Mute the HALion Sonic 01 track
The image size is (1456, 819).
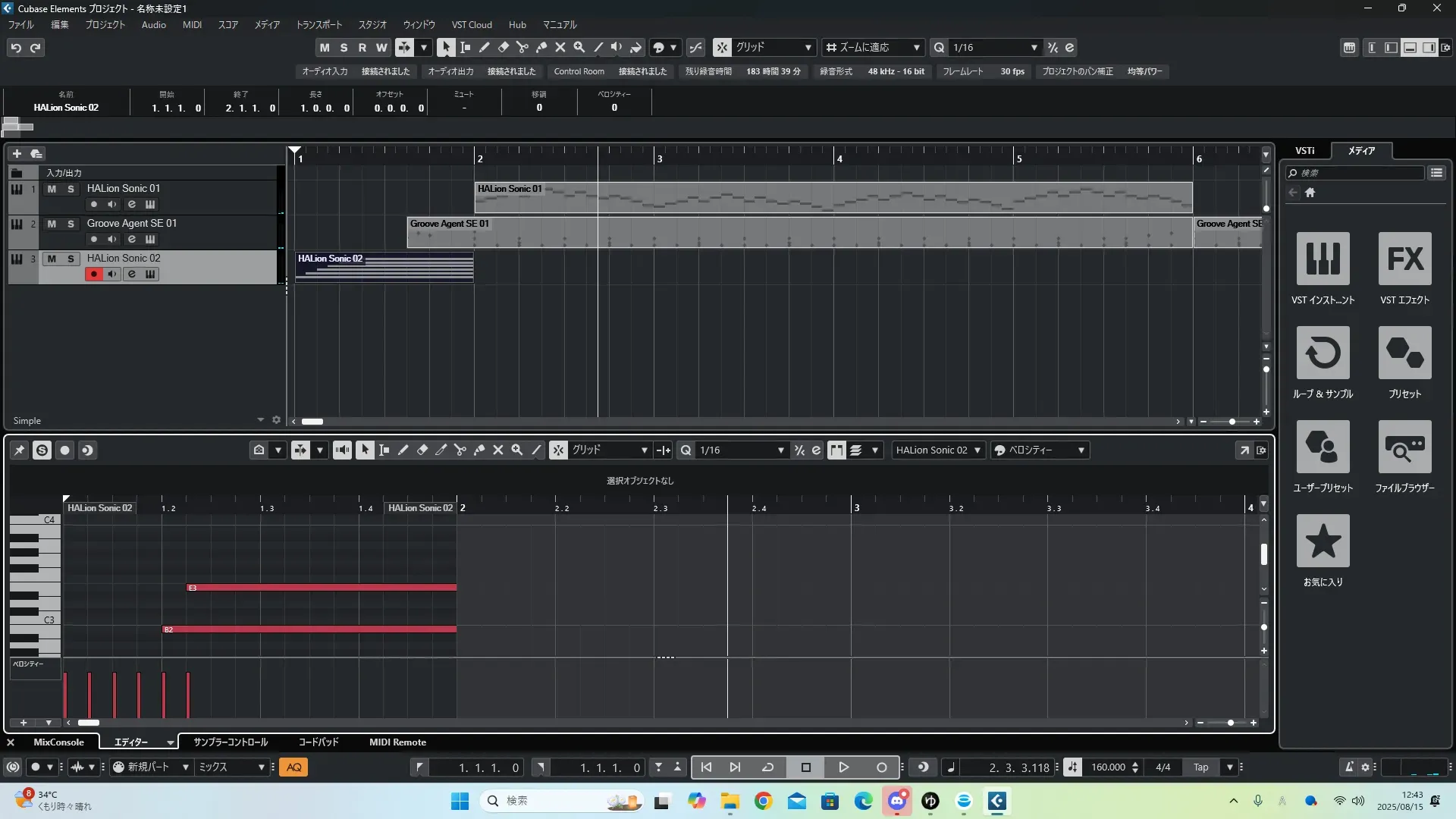pyautogui.click(x=52, y=189)
